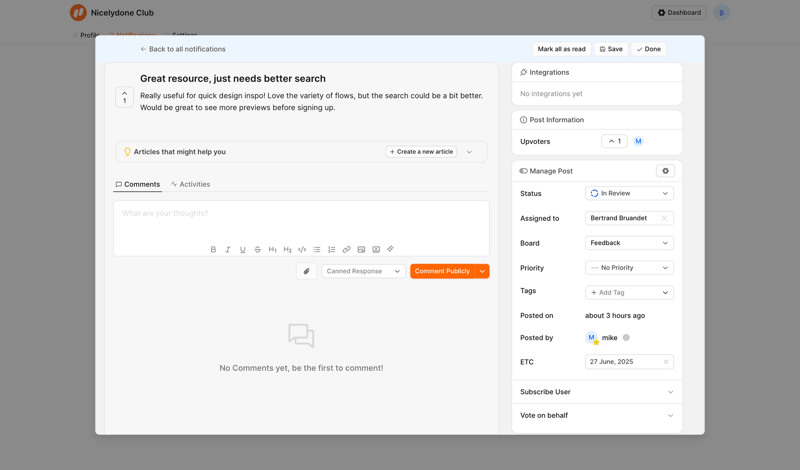Upvote the post using the arrow counter
Viewport: 800px width, 470px height.
[x=124, y=97]
